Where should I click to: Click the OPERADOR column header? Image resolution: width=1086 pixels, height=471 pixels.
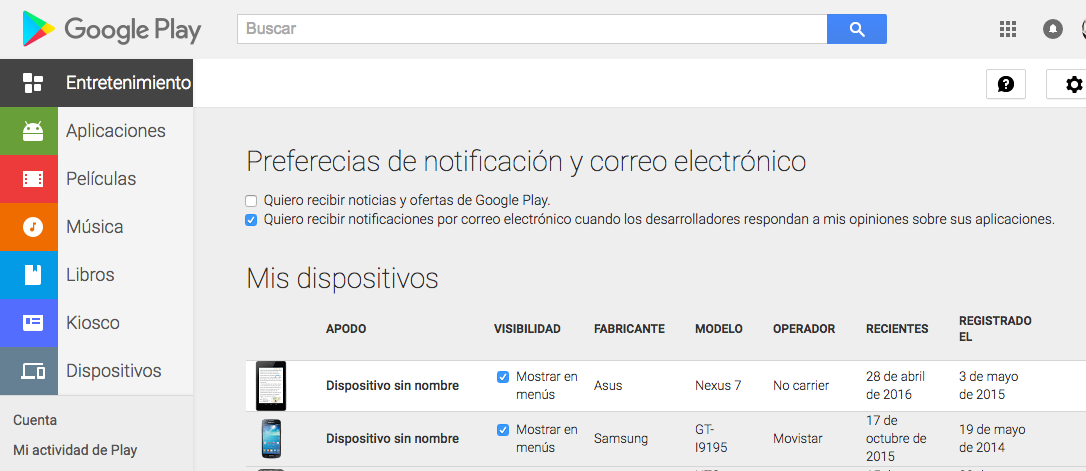[x=804, y=329]
